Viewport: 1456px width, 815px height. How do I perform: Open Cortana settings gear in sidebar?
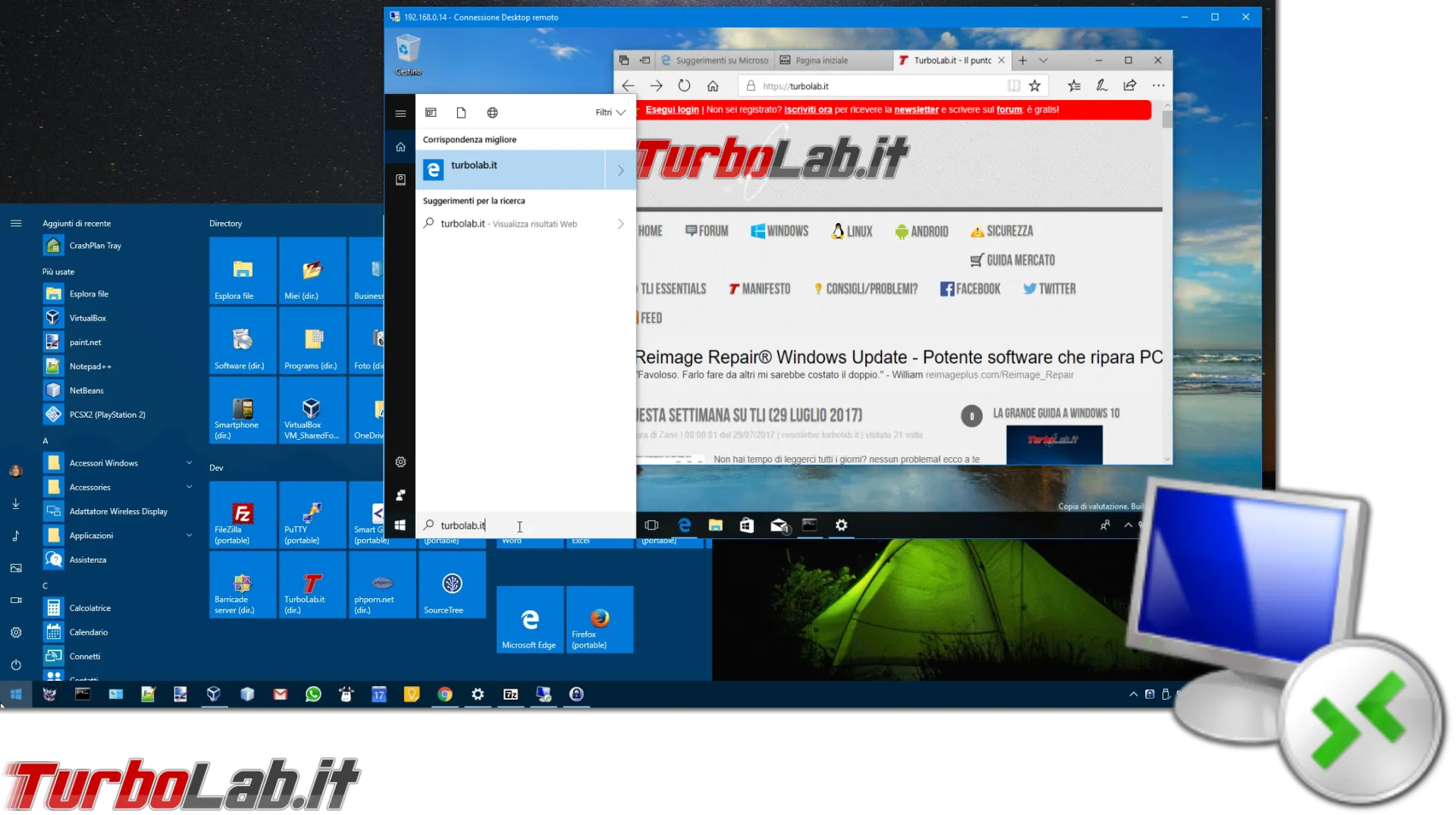click(x=400, y=462)
